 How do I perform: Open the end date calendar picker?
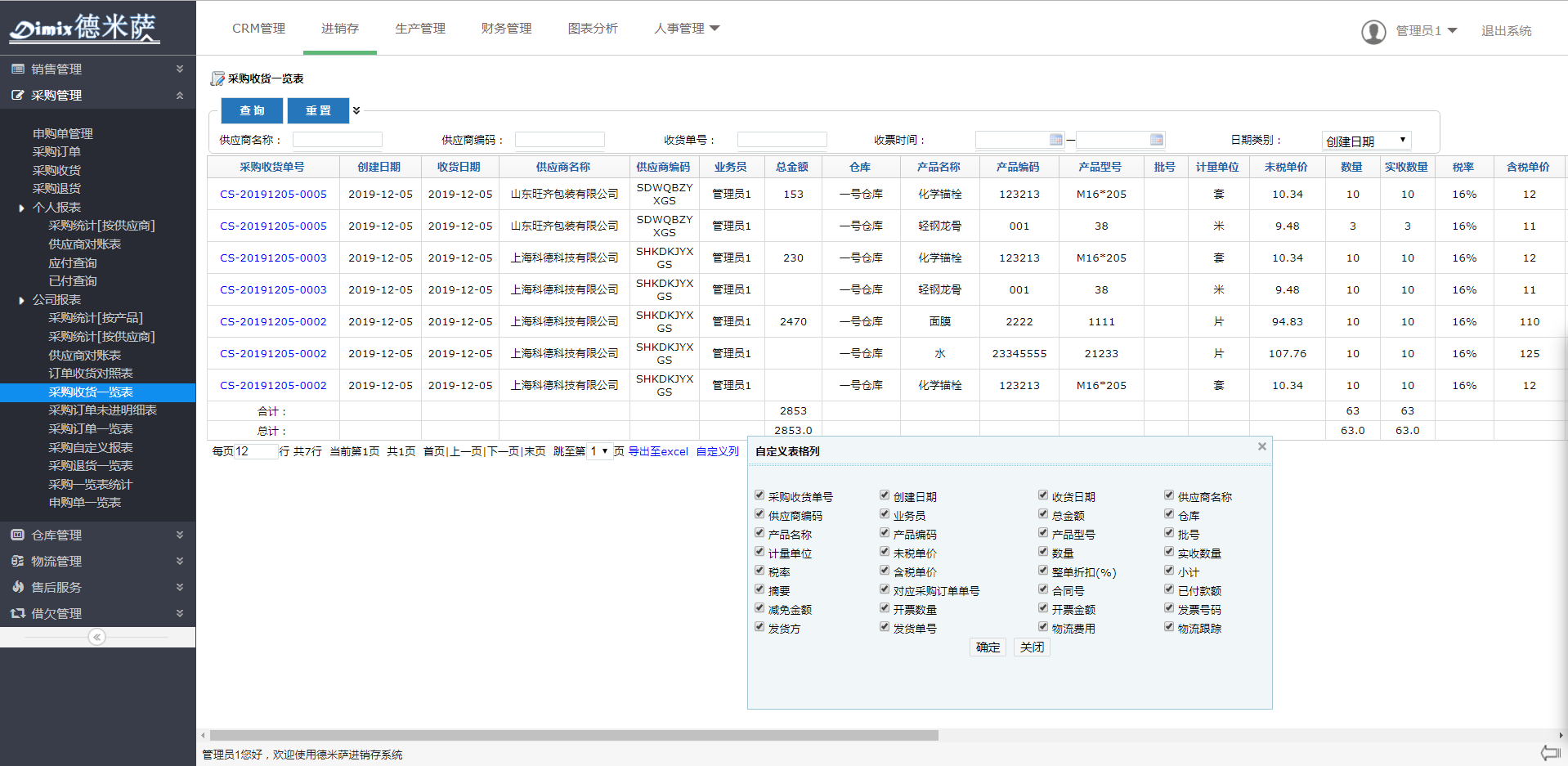coord(1157,140)
